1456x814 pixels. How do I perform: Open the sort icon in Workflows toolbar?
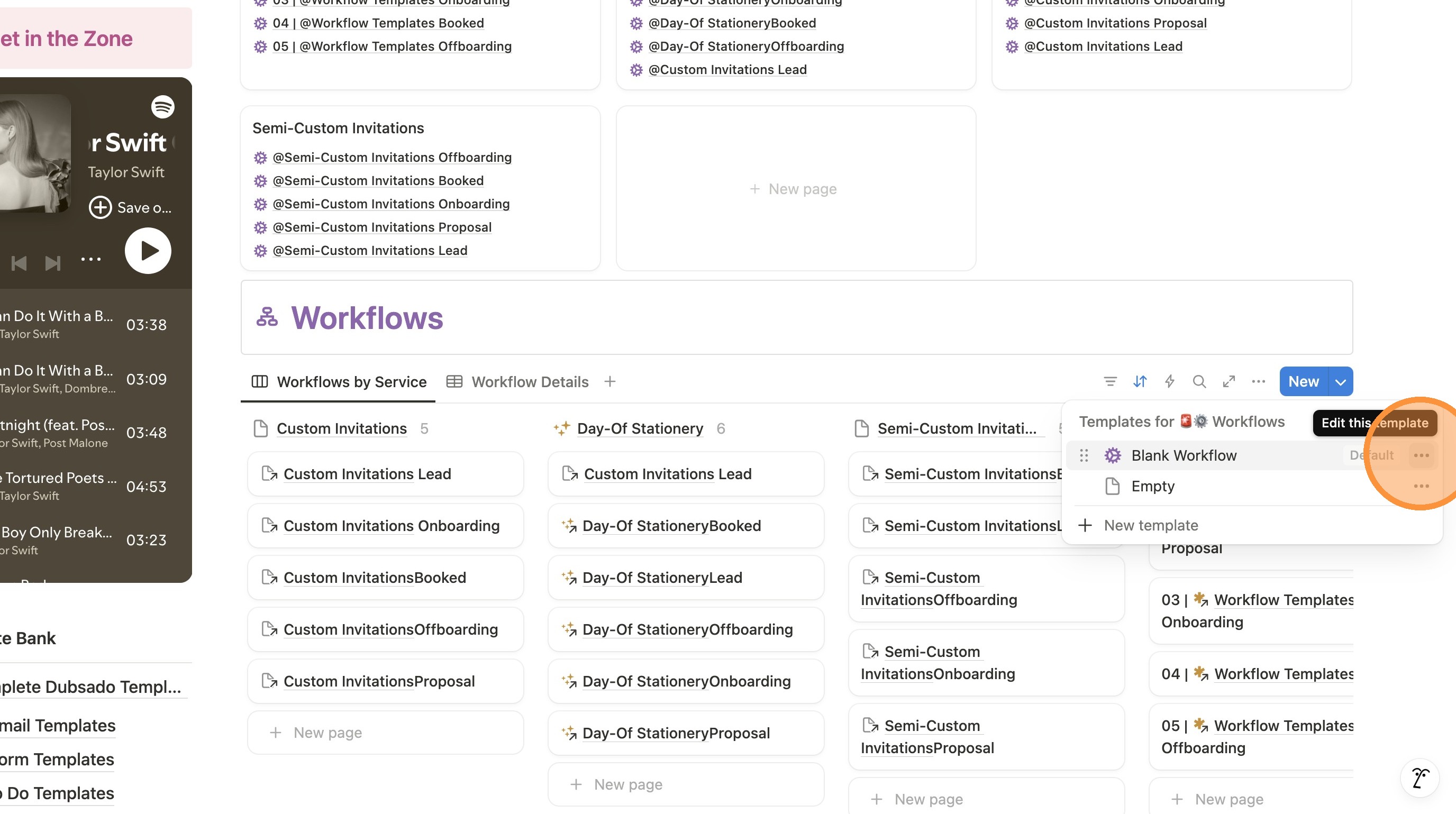(1140, 381)
